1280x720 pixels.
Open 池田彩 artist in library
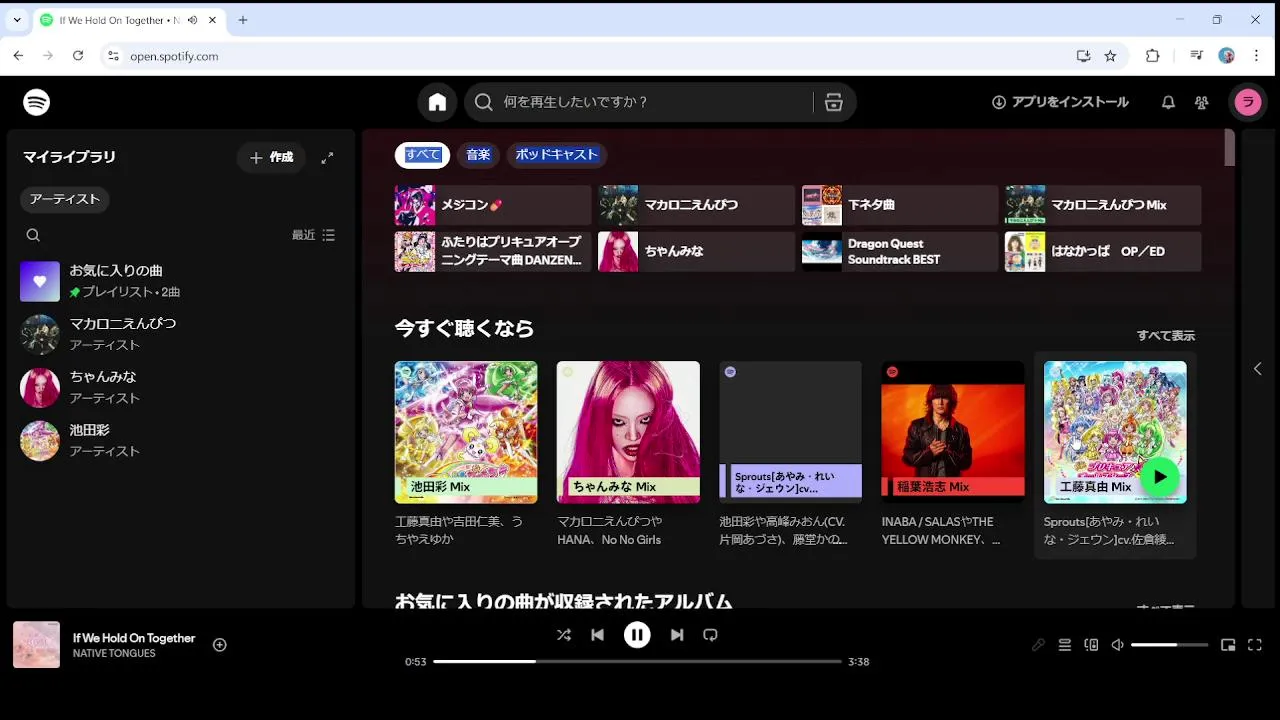click(x=180, y=441)
